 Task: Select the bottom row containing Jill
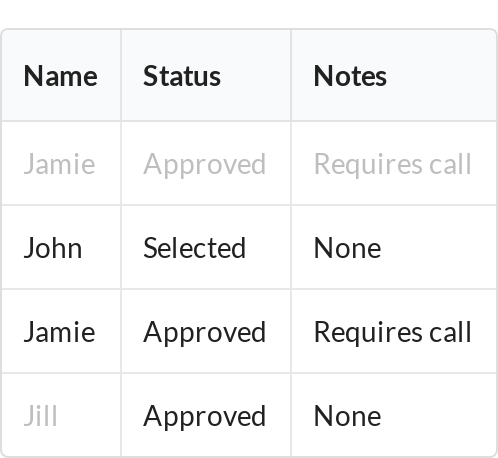[249, 415]
